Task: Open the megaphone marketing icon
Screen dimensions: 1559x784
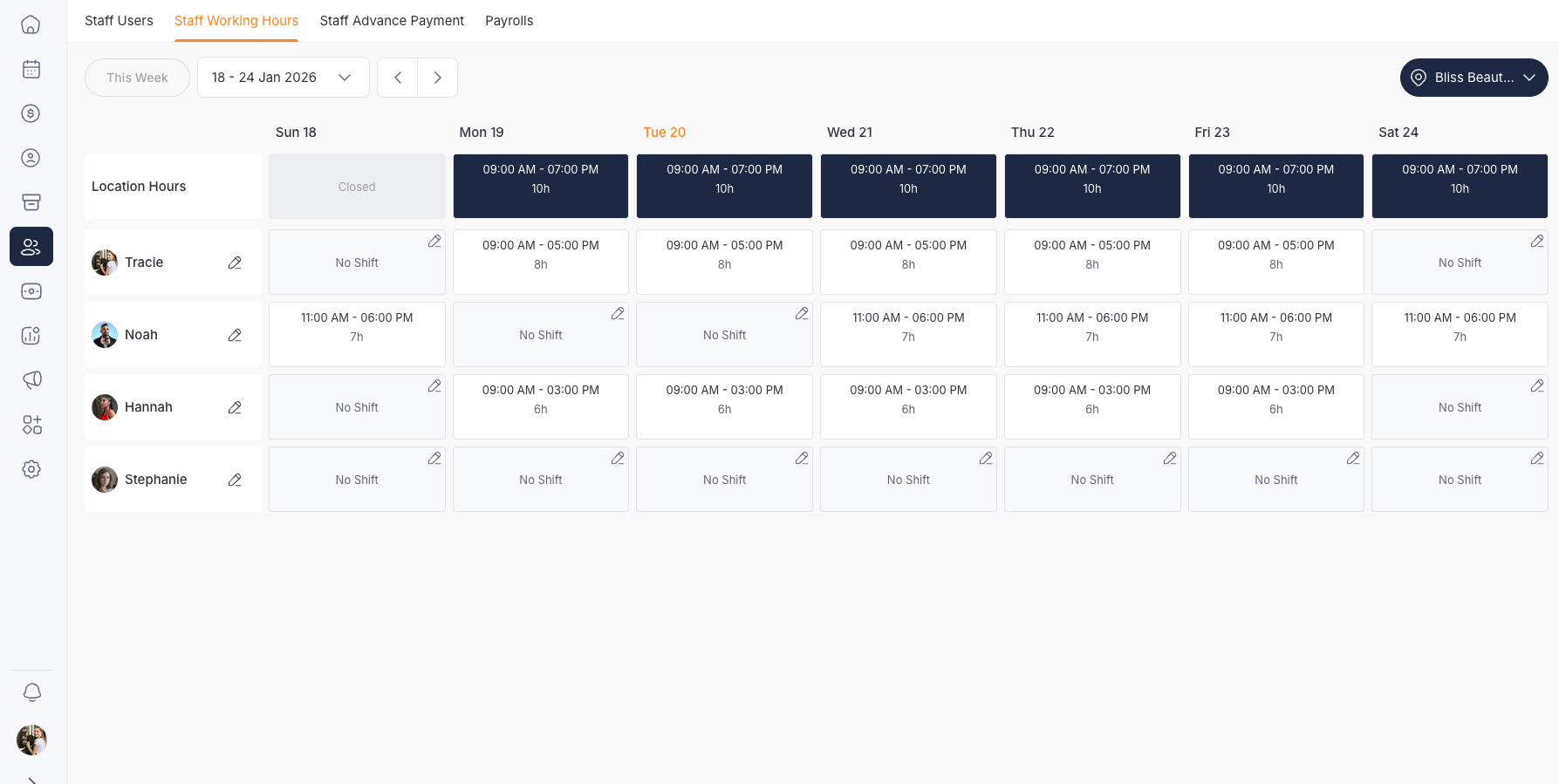Action: pos(31,380)
